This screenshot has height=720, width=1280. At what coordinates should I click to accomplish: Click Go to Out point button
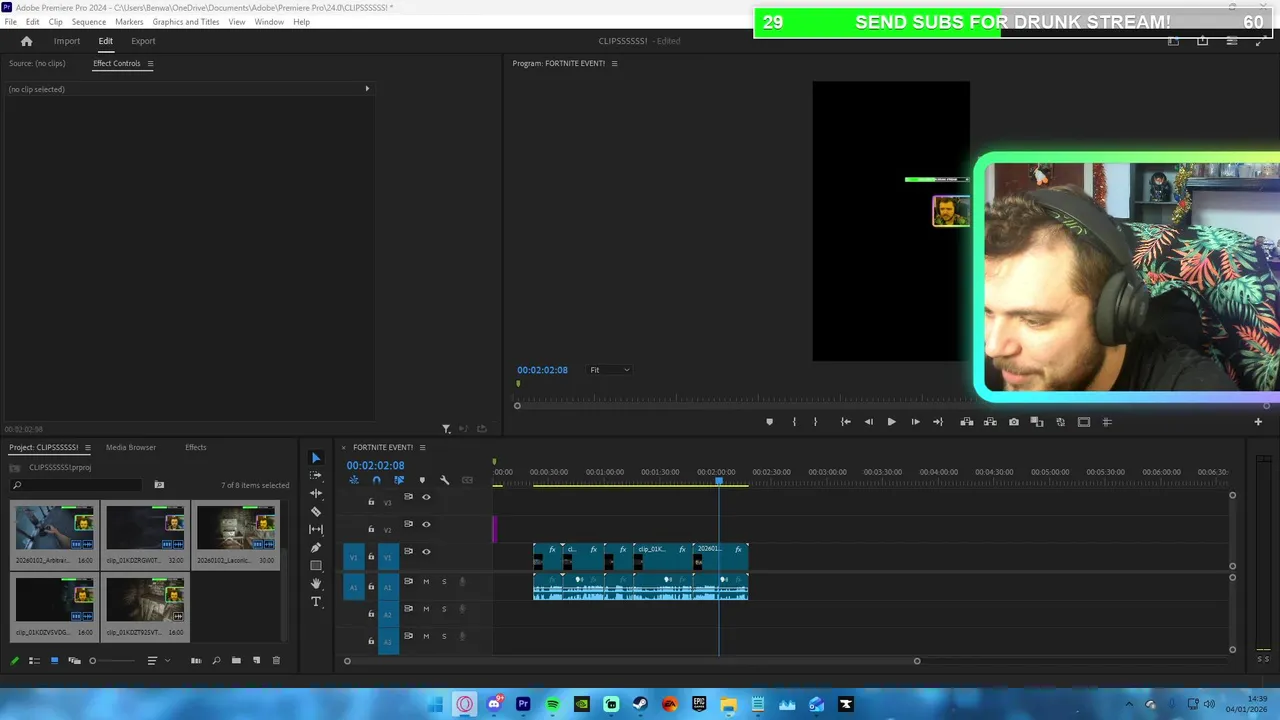point(938,422)
